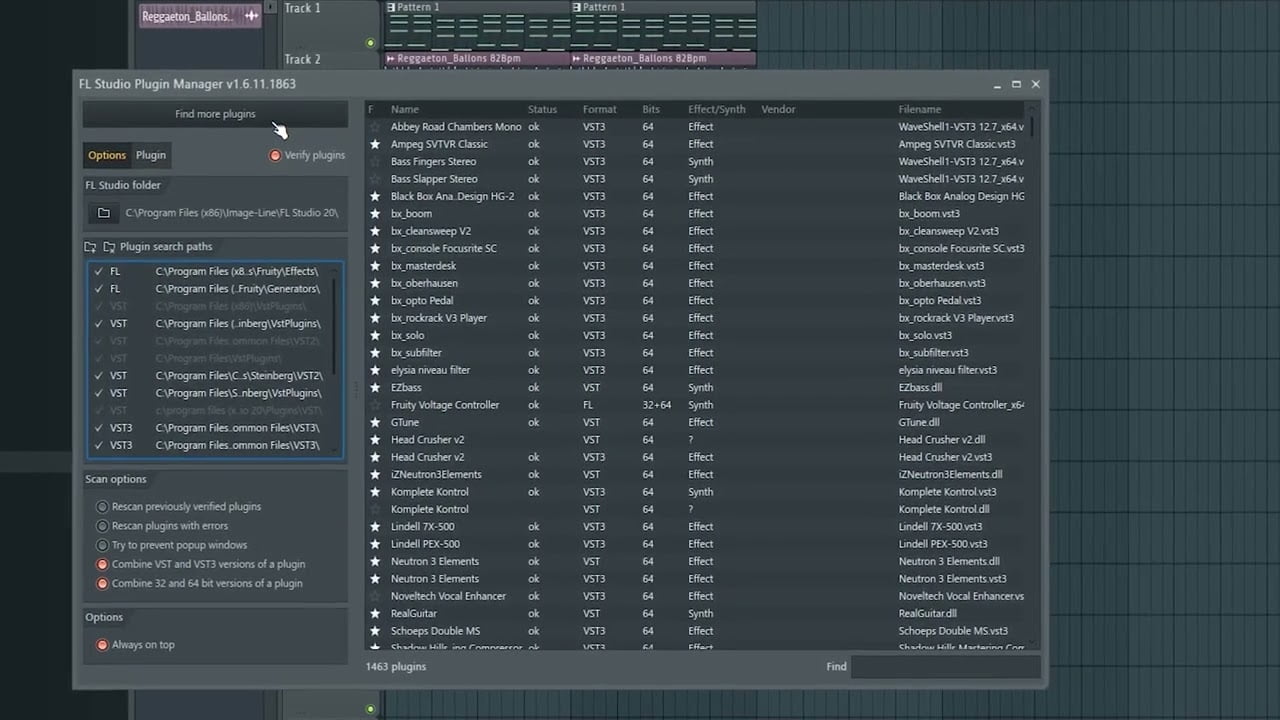Click the FL Studio folder browse icon
This screenshot has height=720, width=1280.
point(104,213)
